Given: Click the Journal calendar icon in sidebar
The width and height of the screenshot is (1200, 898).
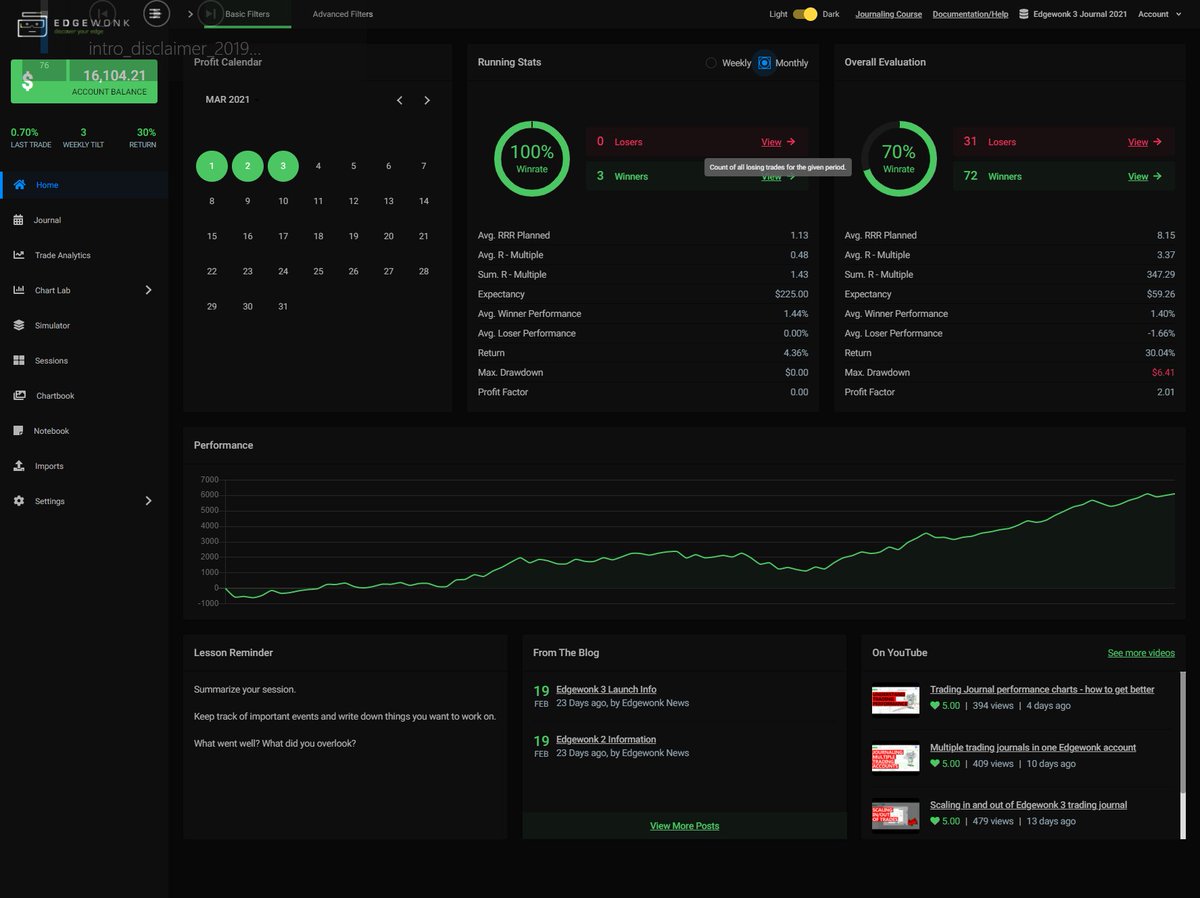Looking at the screenshot, I should pos(19,220).
